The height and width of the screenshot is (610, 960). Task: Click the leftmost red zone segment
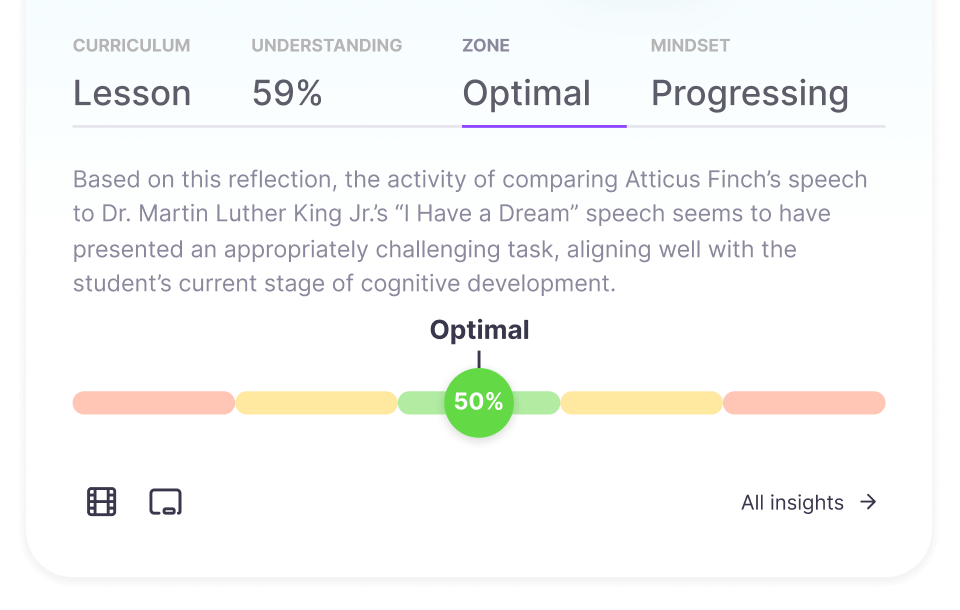point(154,402)
